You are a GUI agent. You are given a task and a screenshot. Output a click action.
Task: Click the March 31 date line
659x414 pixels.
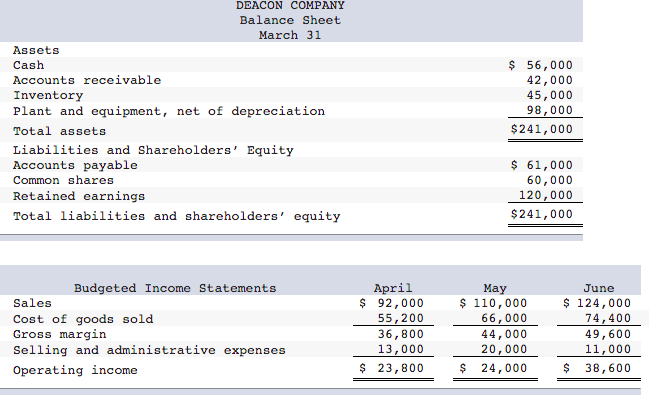pos(290,35)
